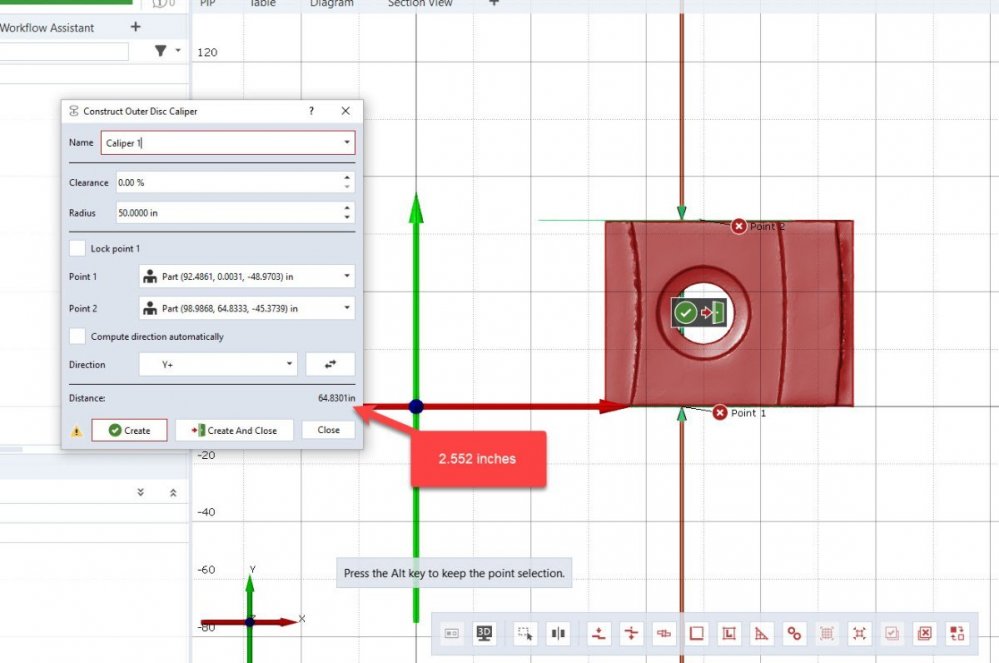This screenshot has width=999, height=663.
Task: Check Compute direction automatically
Action: [x=77, y=337]
